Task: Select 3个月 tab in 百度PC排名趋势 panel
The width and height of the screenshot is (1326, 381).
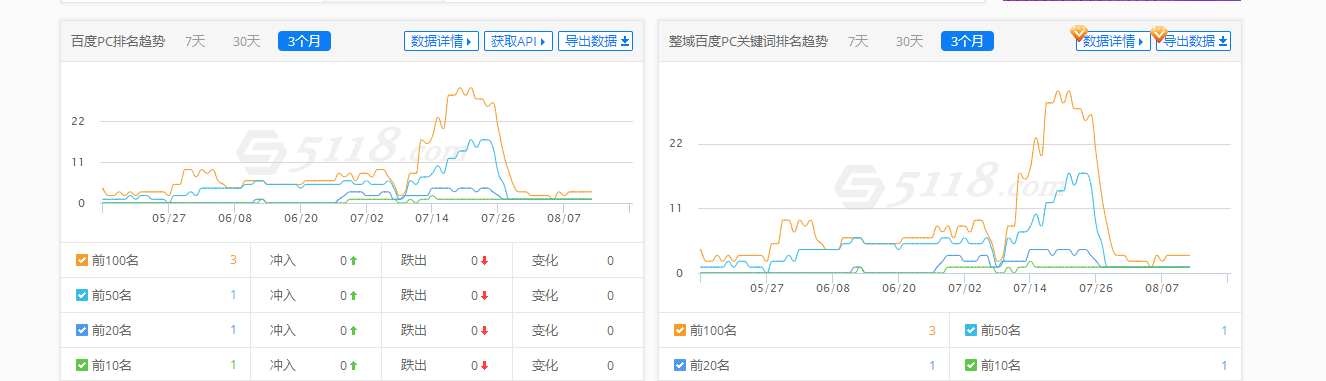Action: click(x=304, y=41)
